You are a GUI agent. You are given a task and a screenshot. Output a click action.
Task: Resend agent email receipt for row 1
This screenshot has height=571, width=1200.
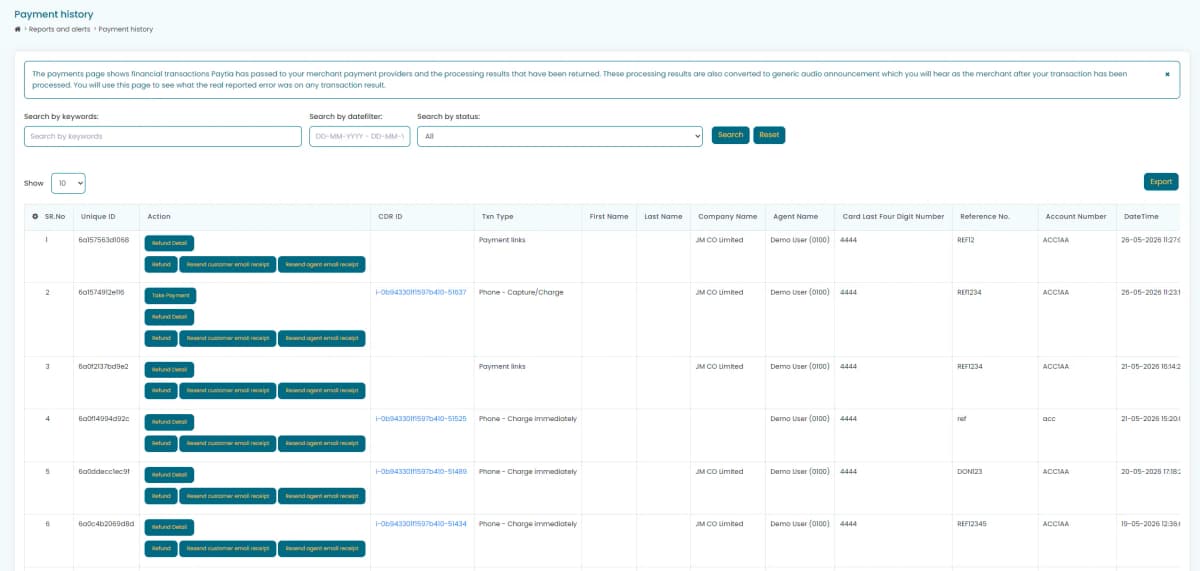[x=322, y=265]
